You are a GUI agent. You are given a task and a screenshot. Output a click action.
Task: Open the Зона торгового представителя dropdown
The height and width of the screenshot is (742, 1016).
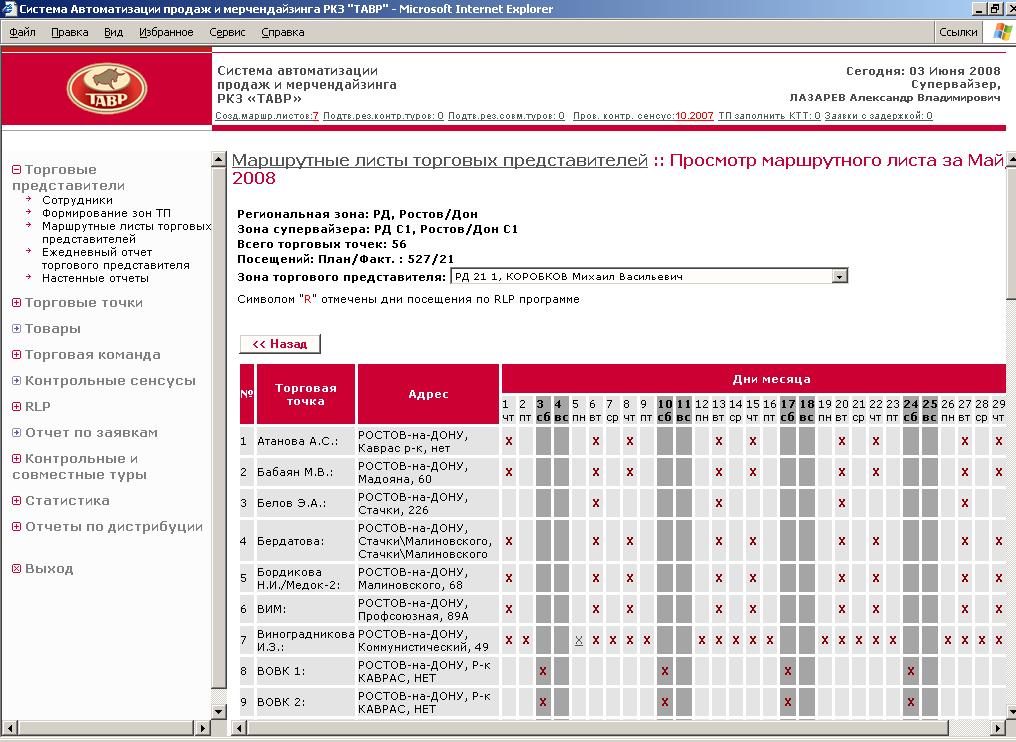tap(839, 277)
